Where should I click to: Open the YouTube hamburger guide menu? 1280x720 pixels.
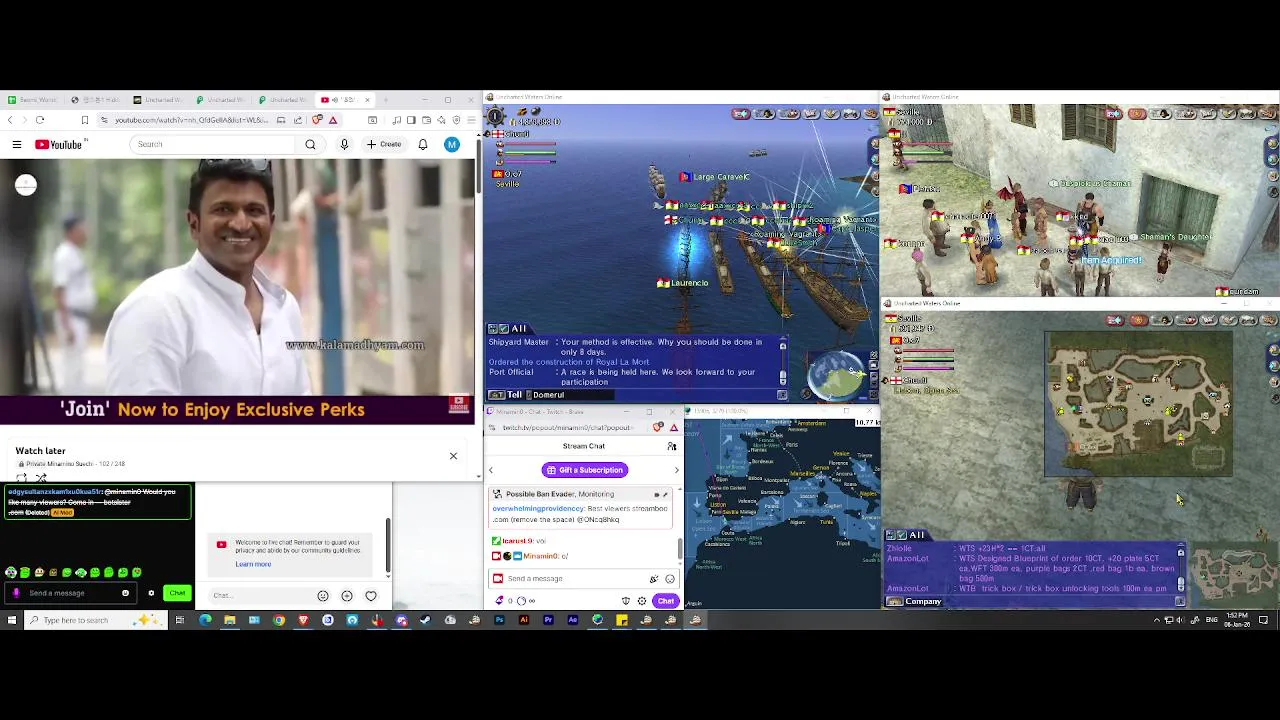point(17,144)
